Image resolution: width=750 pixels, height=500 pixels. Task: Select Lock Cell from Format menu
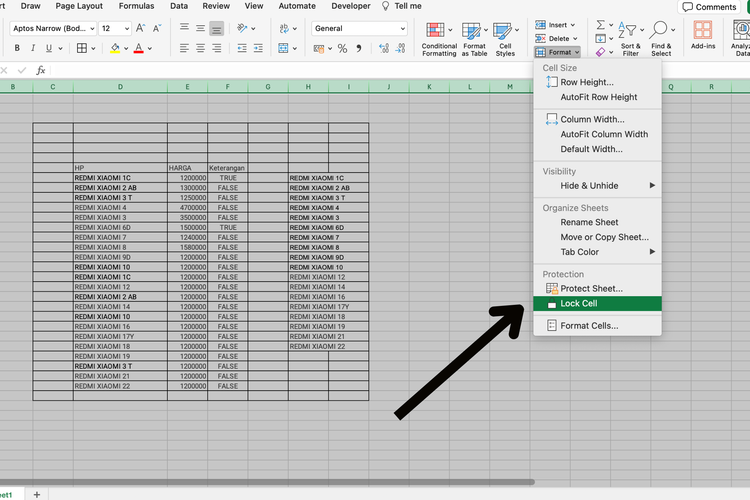597,303
